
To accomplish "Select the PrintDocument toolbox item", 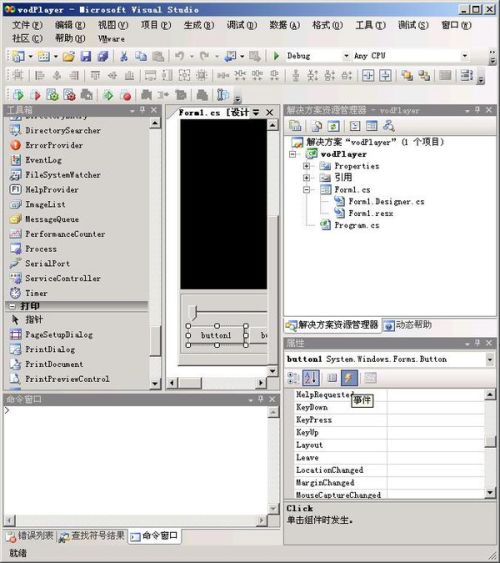I will click(47, 364).
